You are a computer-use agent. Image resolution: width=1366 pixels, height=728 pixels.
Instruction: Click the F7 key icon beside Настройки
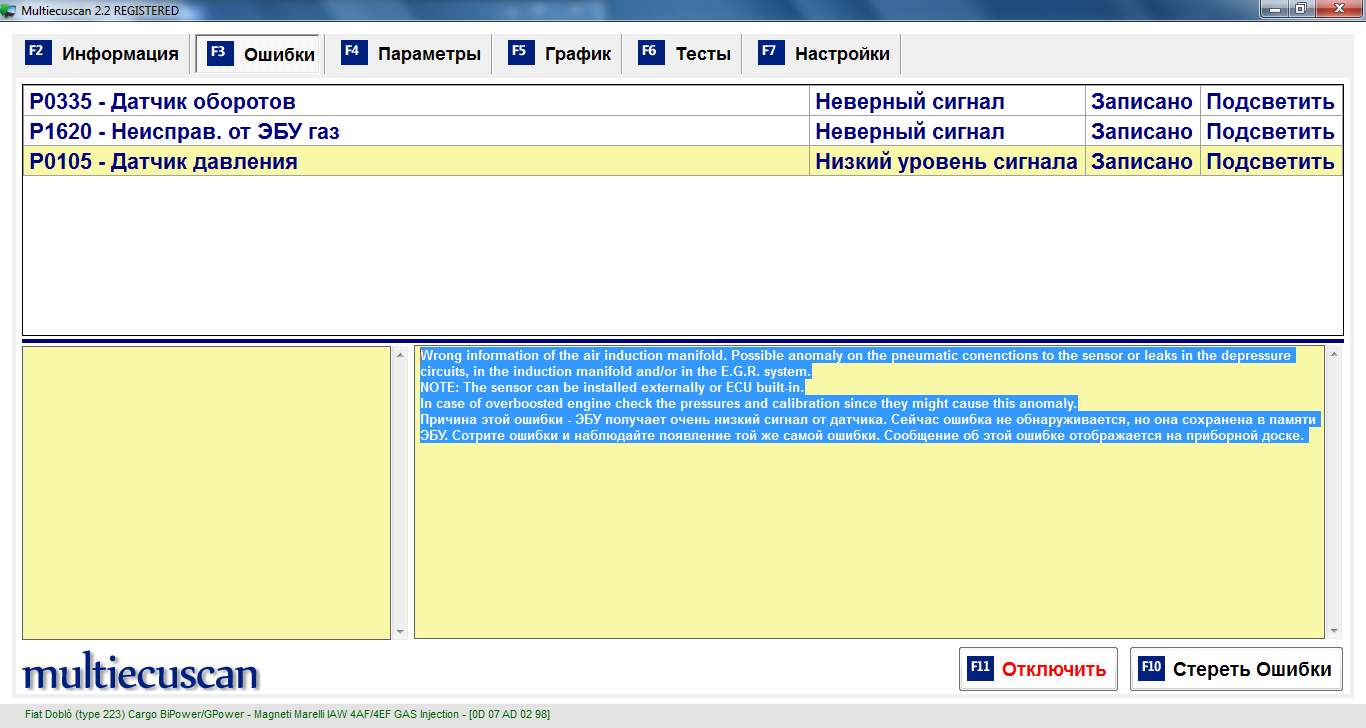(771, 53)
